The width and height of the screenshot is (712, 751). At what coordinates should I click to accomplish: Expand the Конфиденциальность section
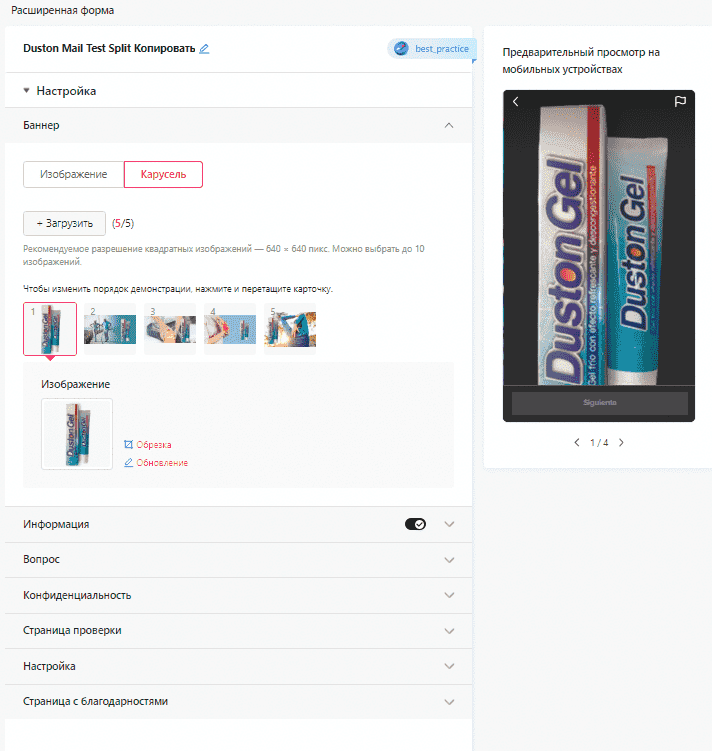coord(449,595)
